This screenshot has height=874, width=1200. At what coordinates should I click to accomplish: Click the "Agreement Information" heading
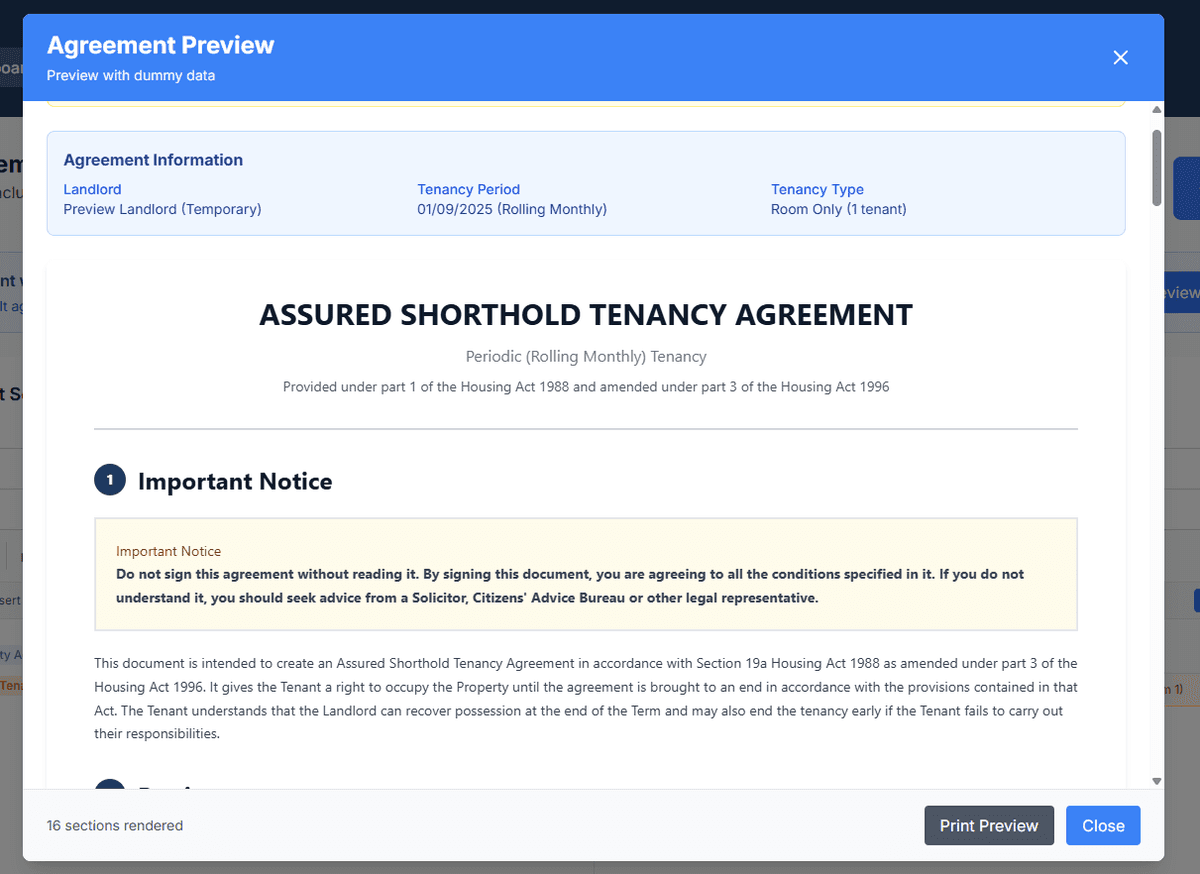point(153,160)
